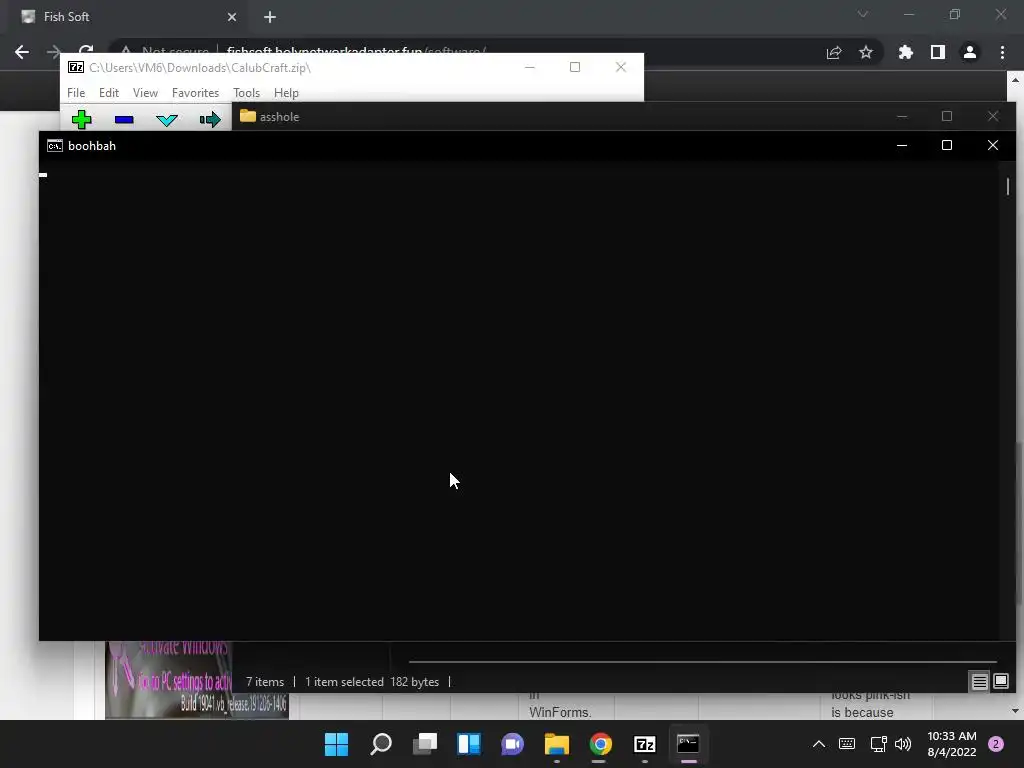Open the File menu in 7-Zip
This screenshot has width=1024, height=768.
coord(76,93)
